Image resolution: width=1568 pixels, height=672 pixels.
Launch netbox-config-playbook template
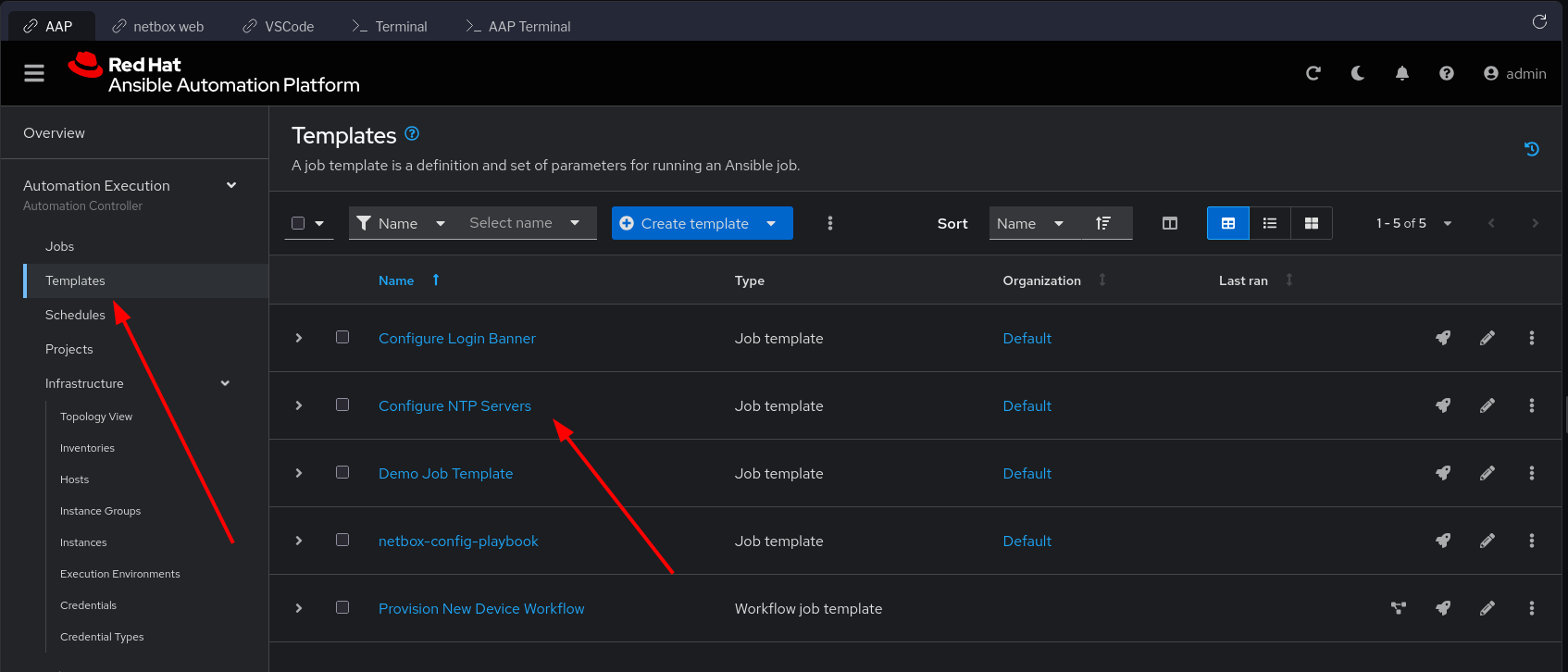click(x=1443, y=541)
